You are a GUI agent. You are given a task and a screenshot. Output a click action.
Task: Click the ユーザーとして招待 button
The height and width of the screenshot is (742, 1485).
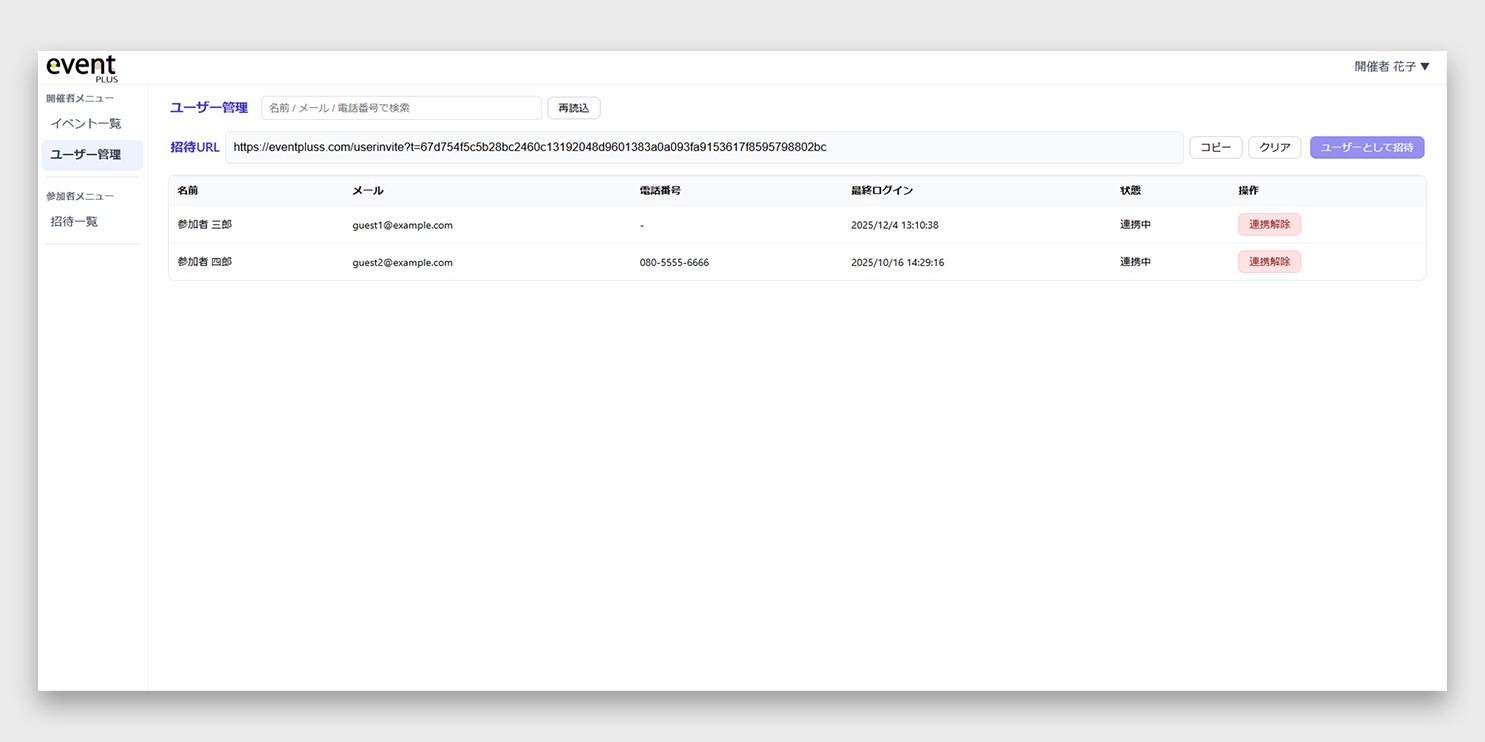tap(1367, 147)
